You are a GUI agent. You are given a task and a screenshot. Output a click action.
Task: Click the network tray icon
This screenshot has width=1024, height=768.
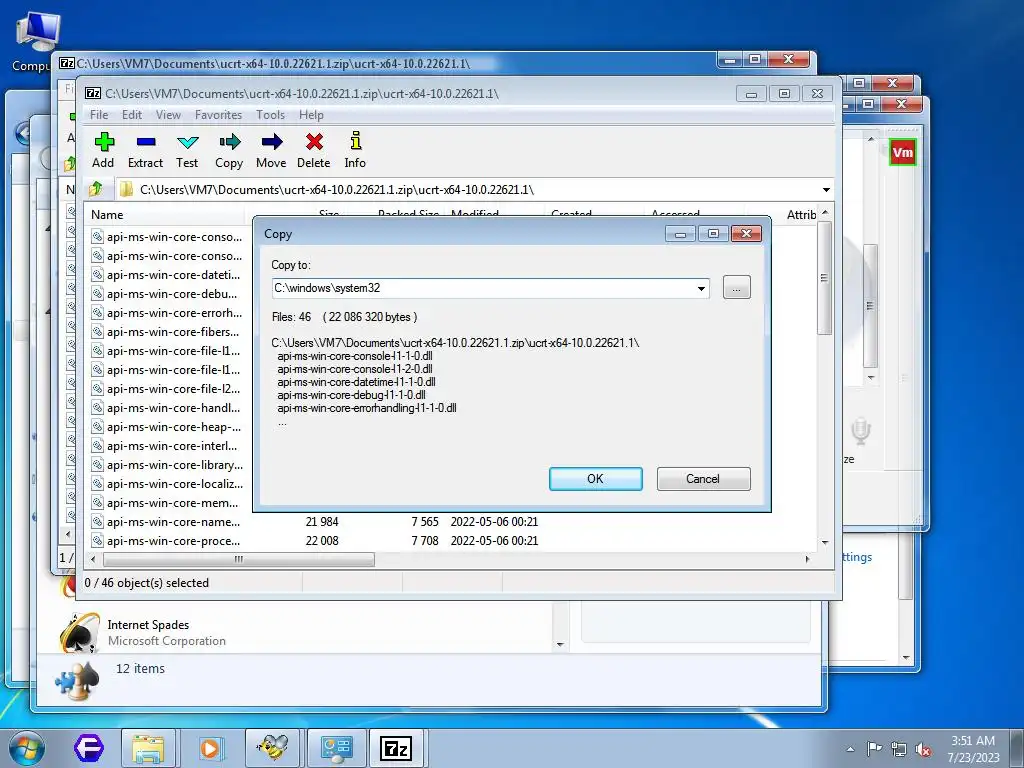[899, 749]
